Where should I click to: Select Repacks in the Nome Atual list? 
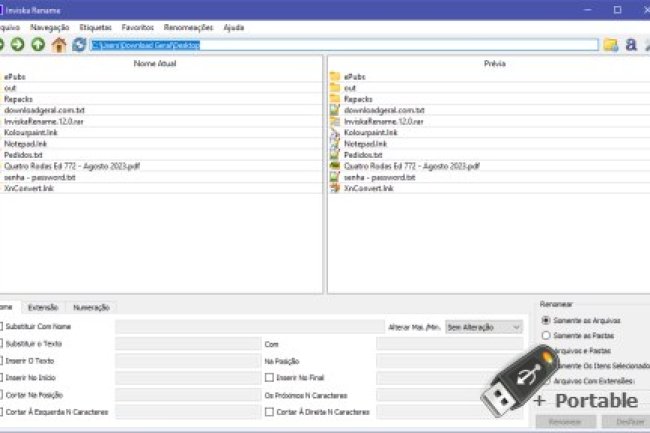point(18,99)
